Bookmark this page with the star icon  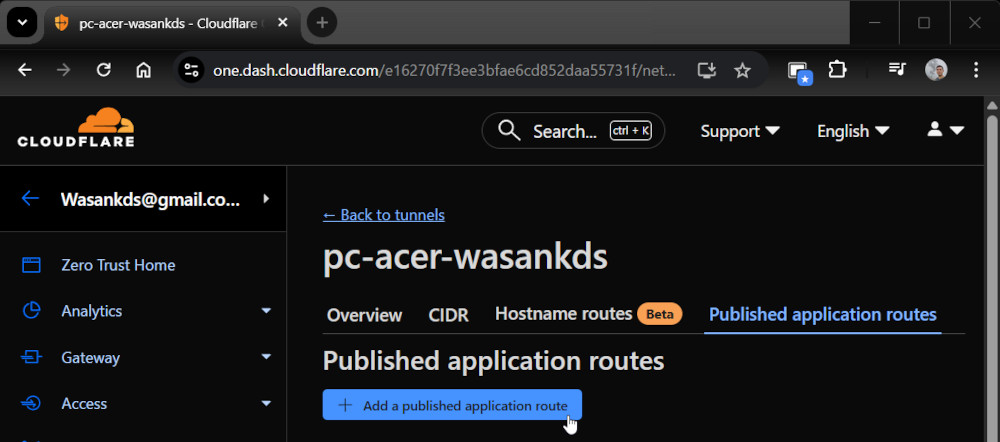click(x=742, y=70)
